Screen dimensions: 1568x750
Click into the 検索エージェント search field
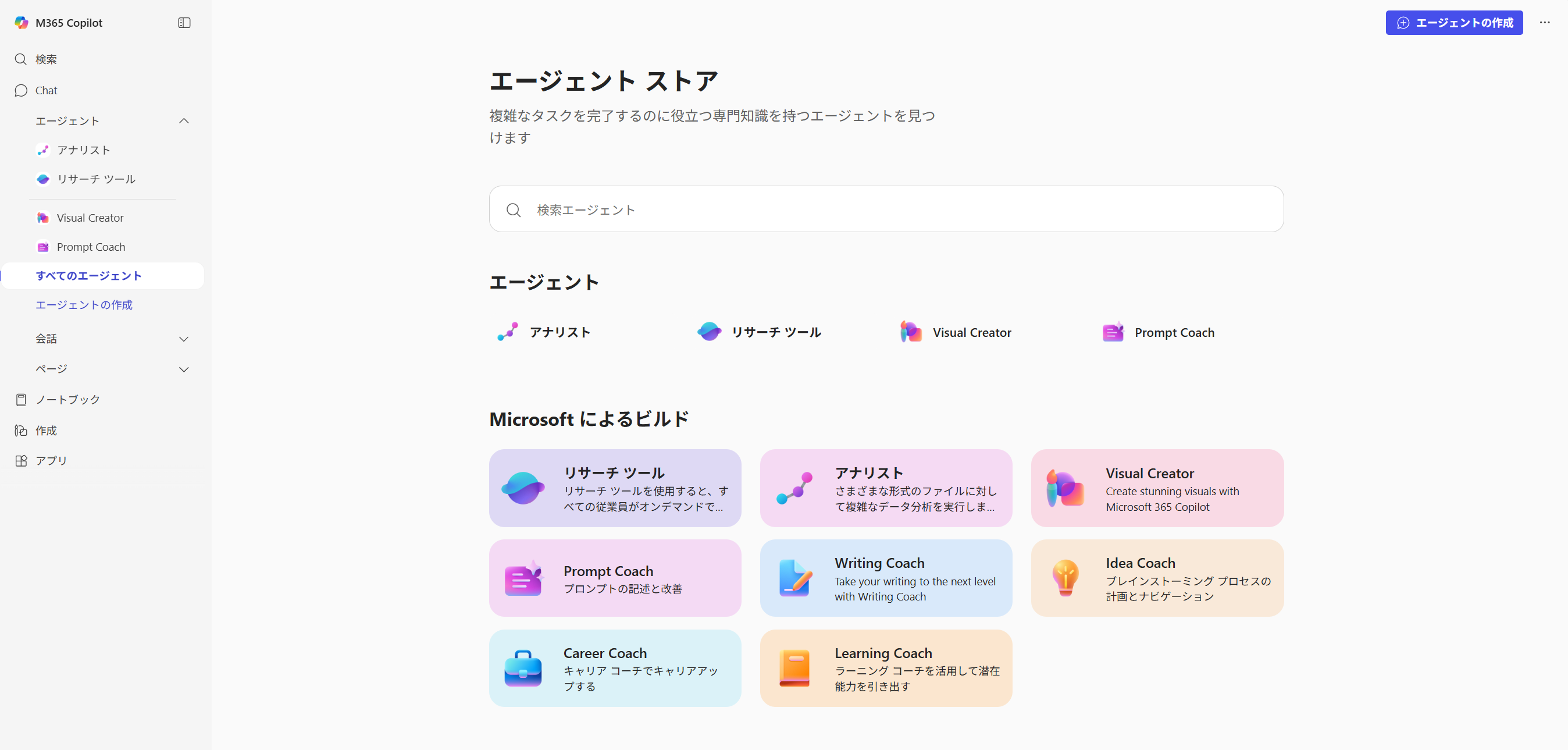pos(886,209)
